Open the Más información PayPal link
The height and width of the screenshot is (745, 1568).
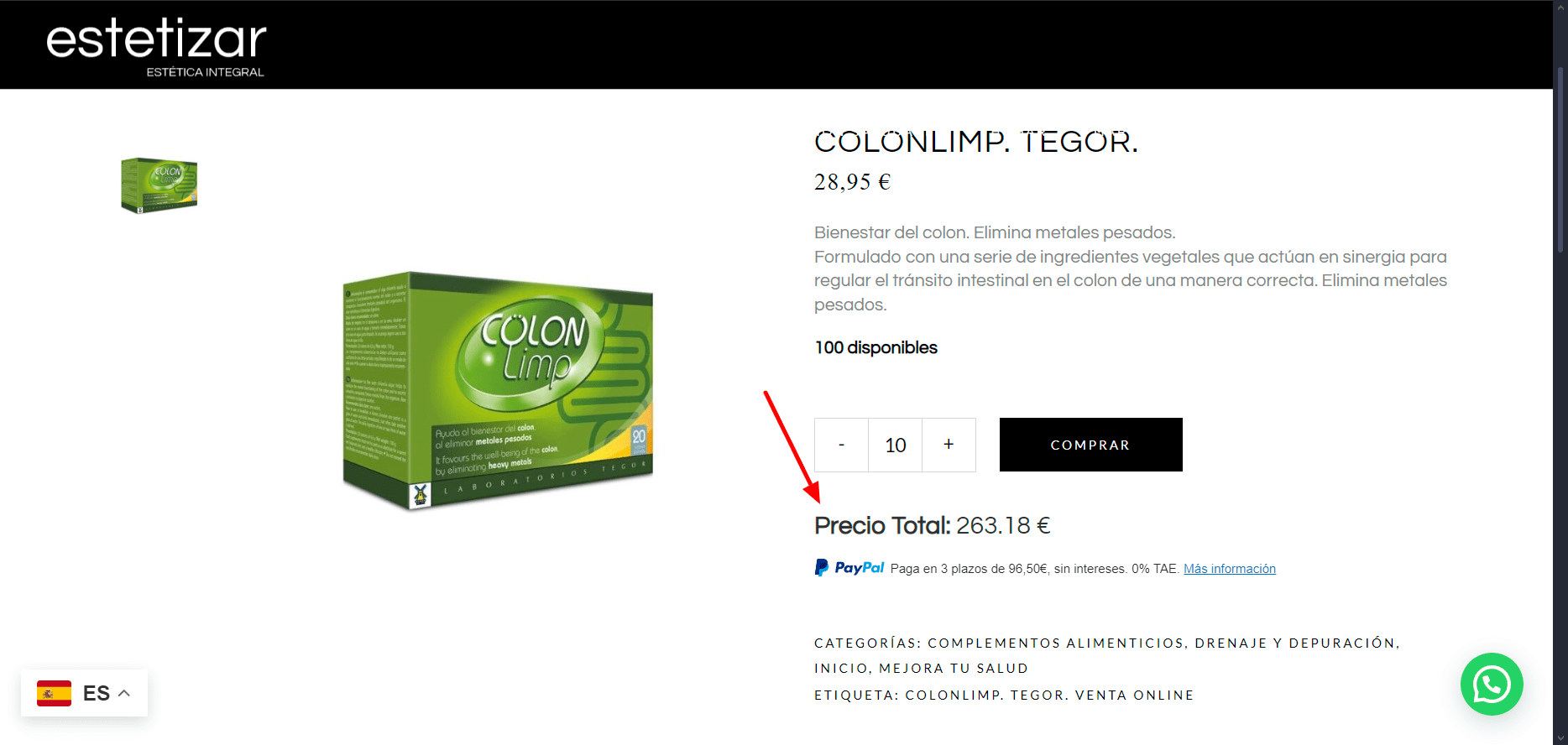tap(1229, 569)
